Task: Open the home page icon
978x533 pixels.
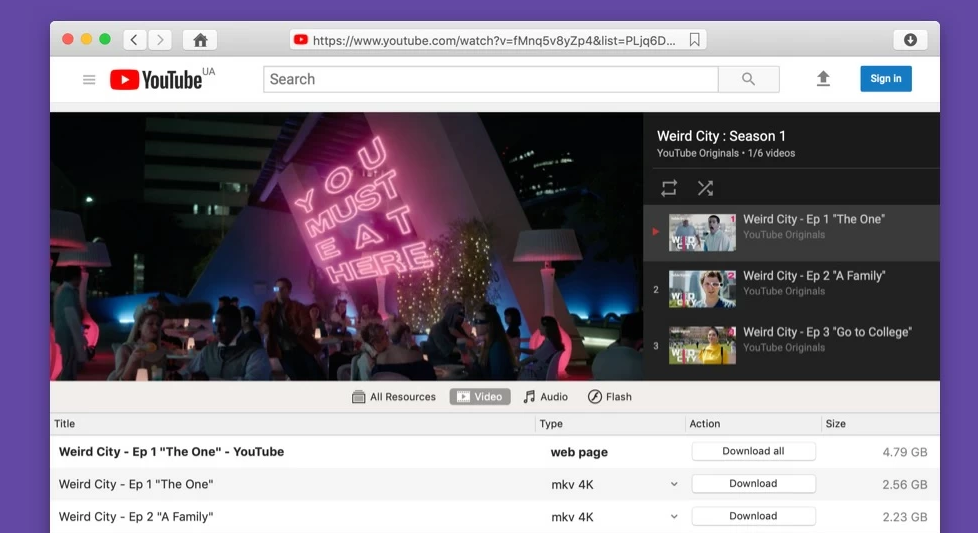Action: pyautogui.click(x=200, y=40)
